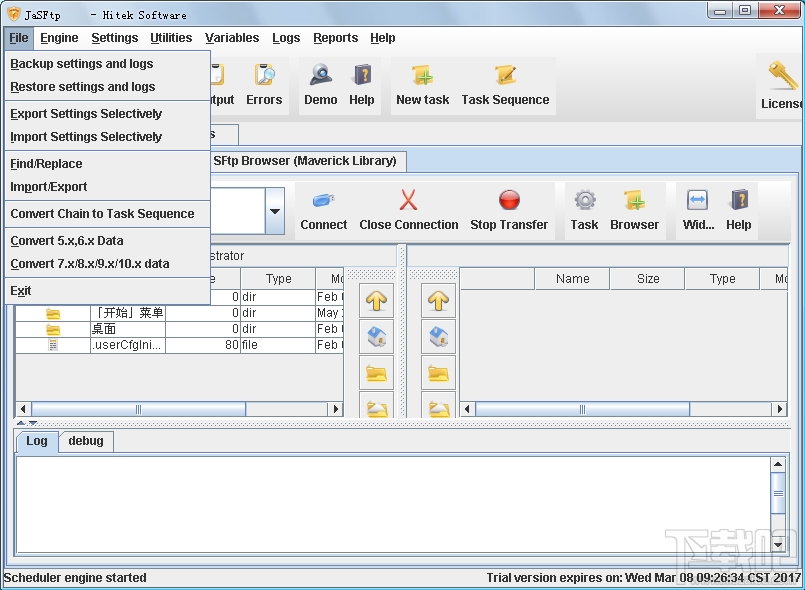Click left pane scroll right arrow
The height and width of the screenshot is (590, 805).
[x=336, y=409]
